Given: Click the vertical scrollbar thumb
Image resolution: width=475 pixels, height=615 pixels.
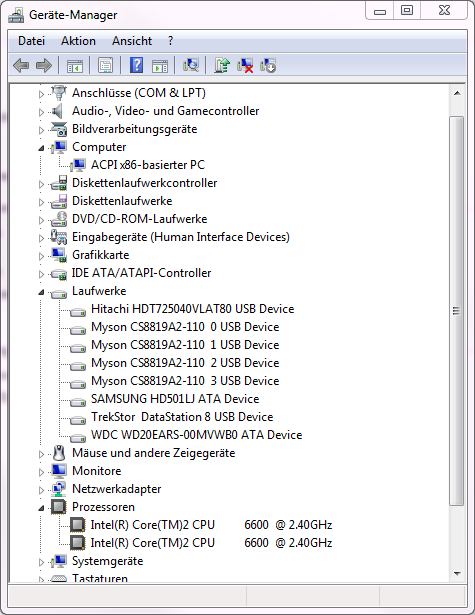Looking at the screenshot, I should pos(457,311).
